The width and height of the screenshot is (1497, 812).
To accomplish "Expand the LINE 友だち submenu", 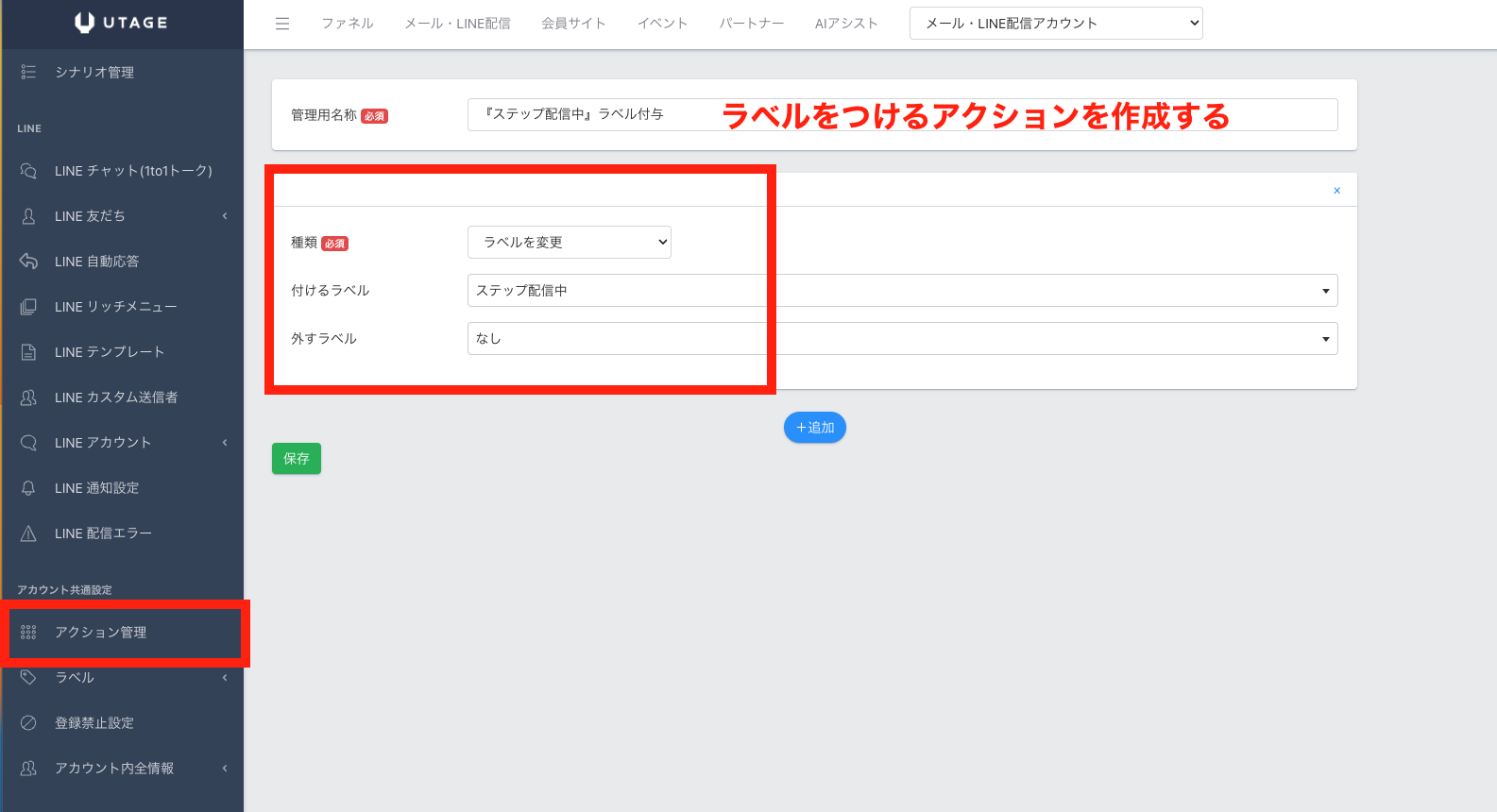I will 225,216.
